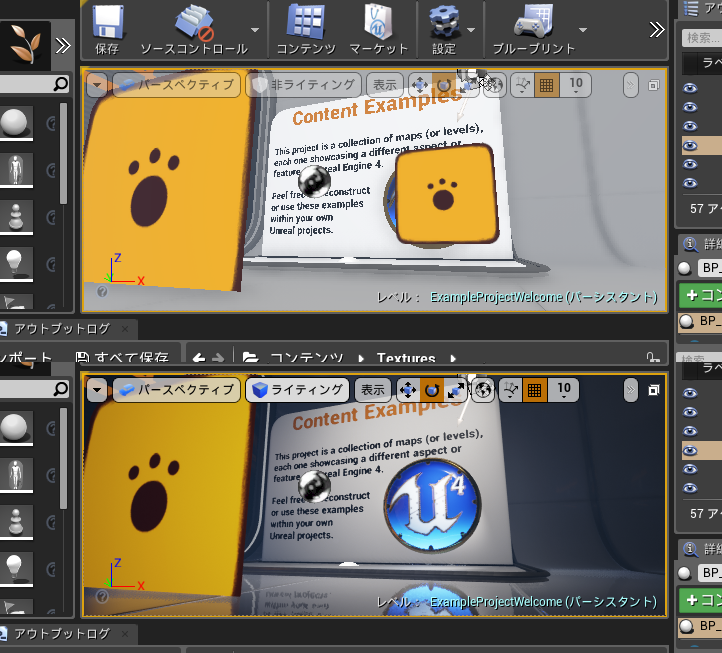The height and width of the screenshot is (653, 722).
Task: Toggle eye on highlighted outliner row beside 非ライティング viewport
Action: tap(690, 146)
